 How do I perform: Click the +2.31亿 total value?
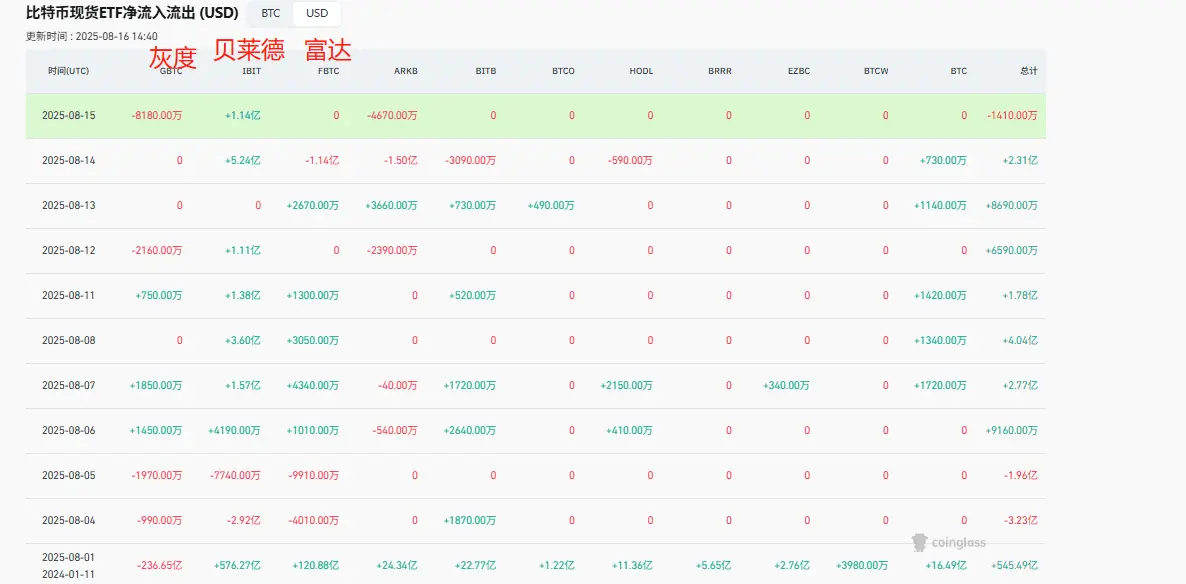coord(1020,160)
